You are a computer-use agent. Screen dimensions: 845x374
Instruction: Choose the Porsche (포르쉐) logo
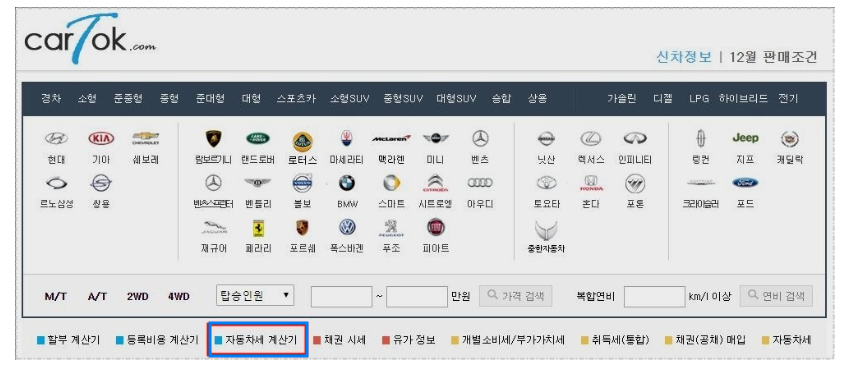point(302,227)
